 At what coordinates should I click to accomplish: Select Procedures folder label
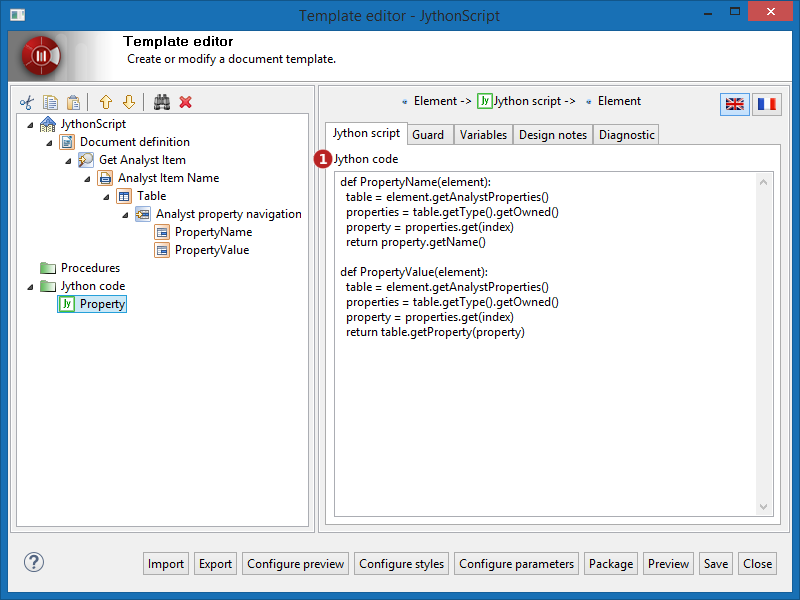90,268
